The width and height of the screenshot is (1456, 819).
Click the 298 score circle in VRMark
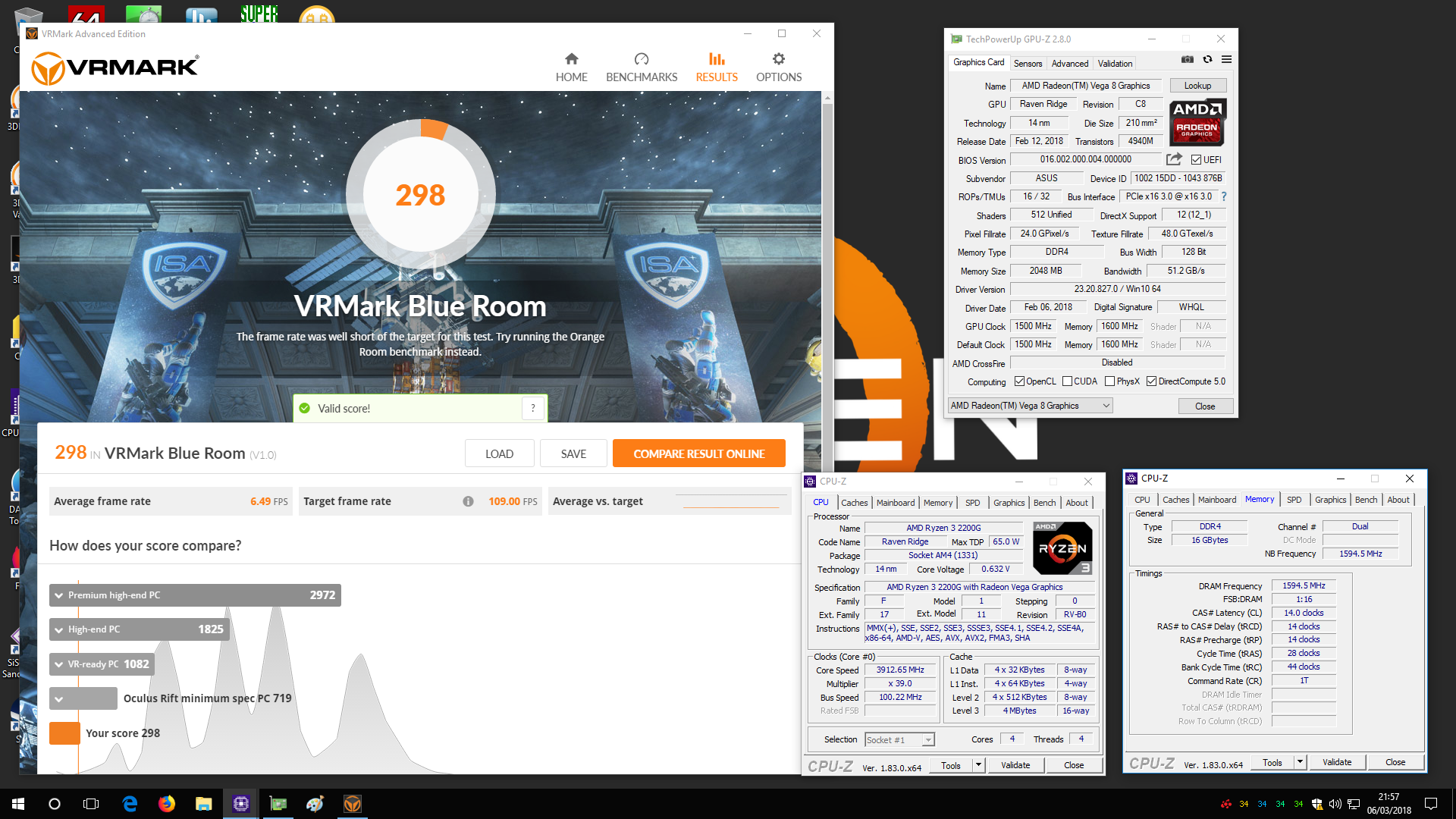(x=420, y=195)
